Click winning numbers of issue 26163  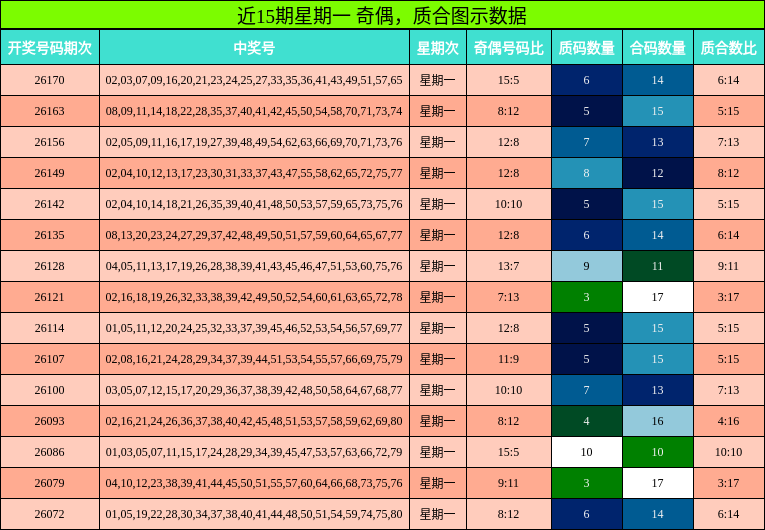pos(254,111)
